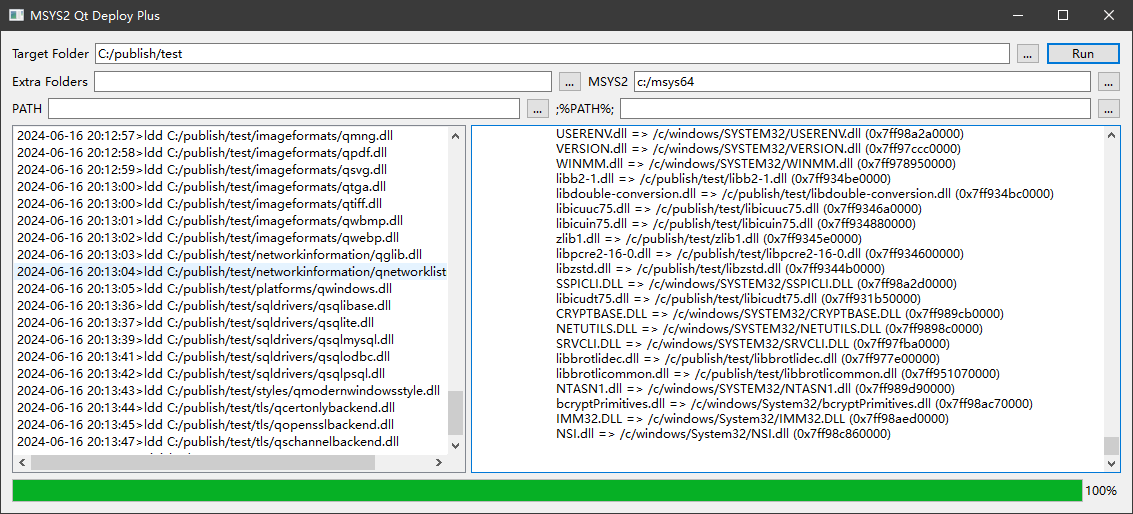Click the WINMM.dll output line
The width and height of the screenshot is (1133, 514).
tap(756, 164)
